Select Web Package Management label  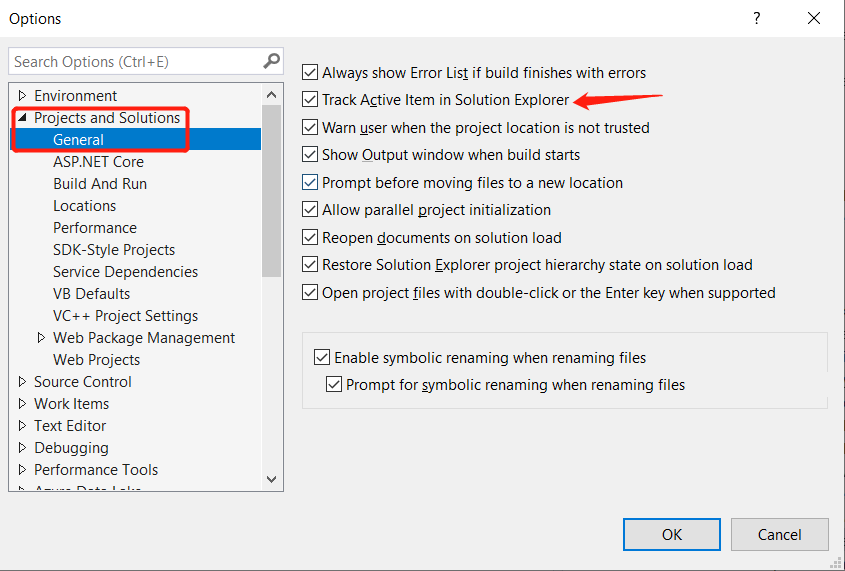point(144,338)
